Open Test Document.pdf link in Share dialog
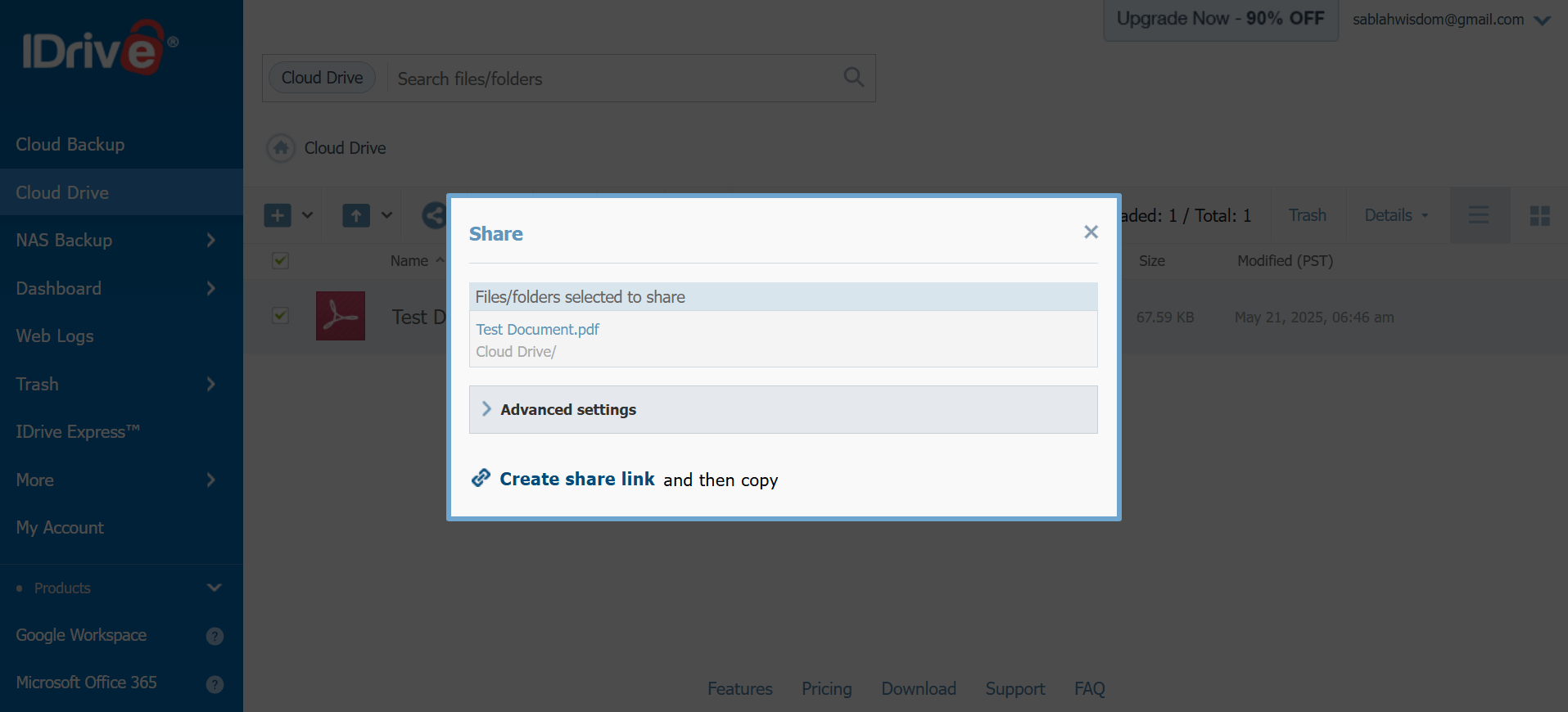Screen dimensions: 1568x712 point(537,329)
